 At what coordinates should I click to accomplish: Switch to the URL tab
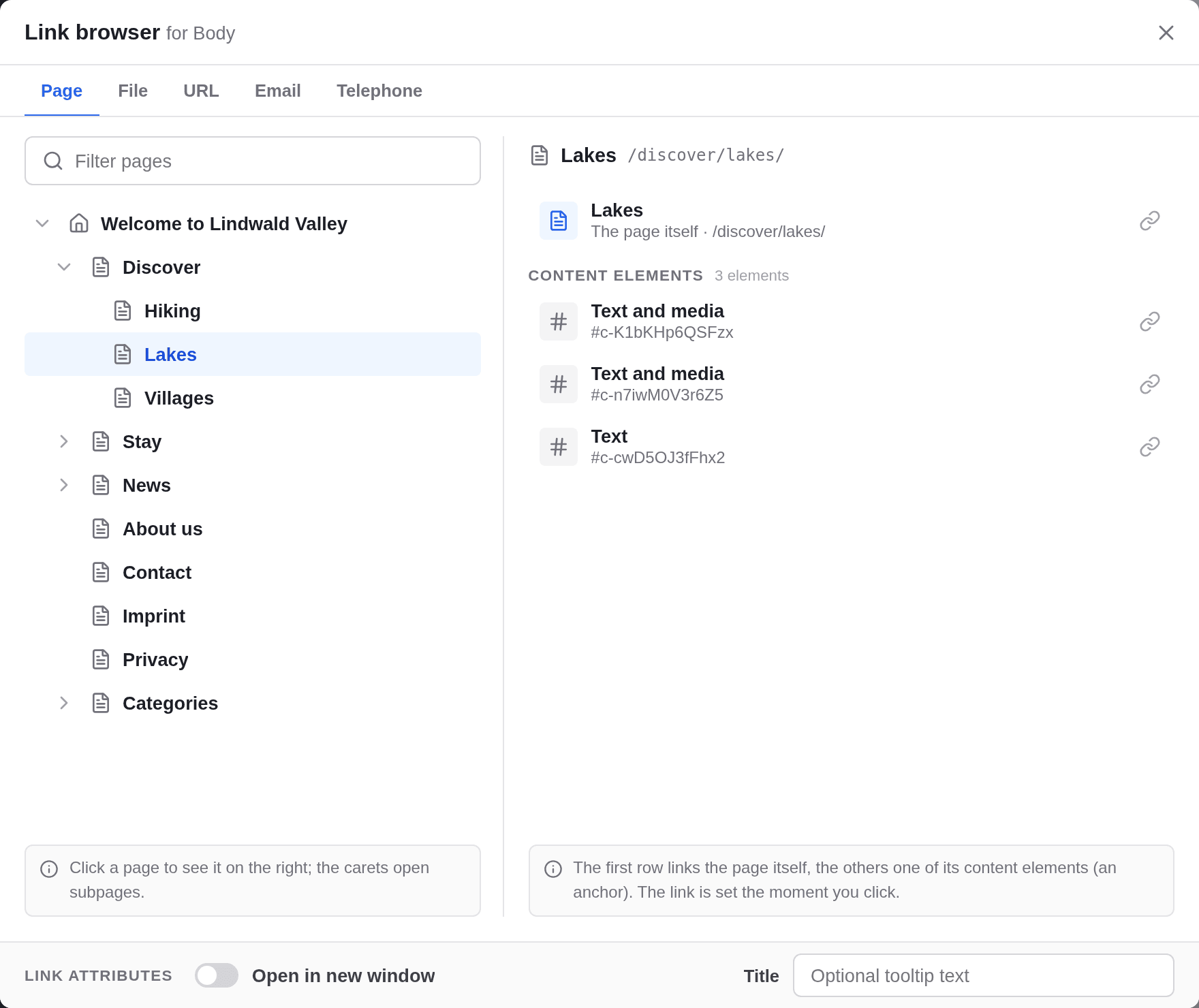(x=201, y=91)
